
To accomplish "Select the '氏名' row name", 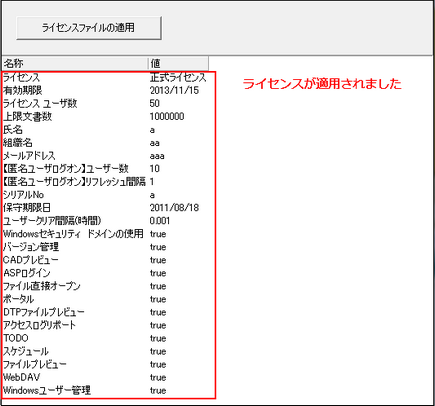I will click(x=13, y=129).
